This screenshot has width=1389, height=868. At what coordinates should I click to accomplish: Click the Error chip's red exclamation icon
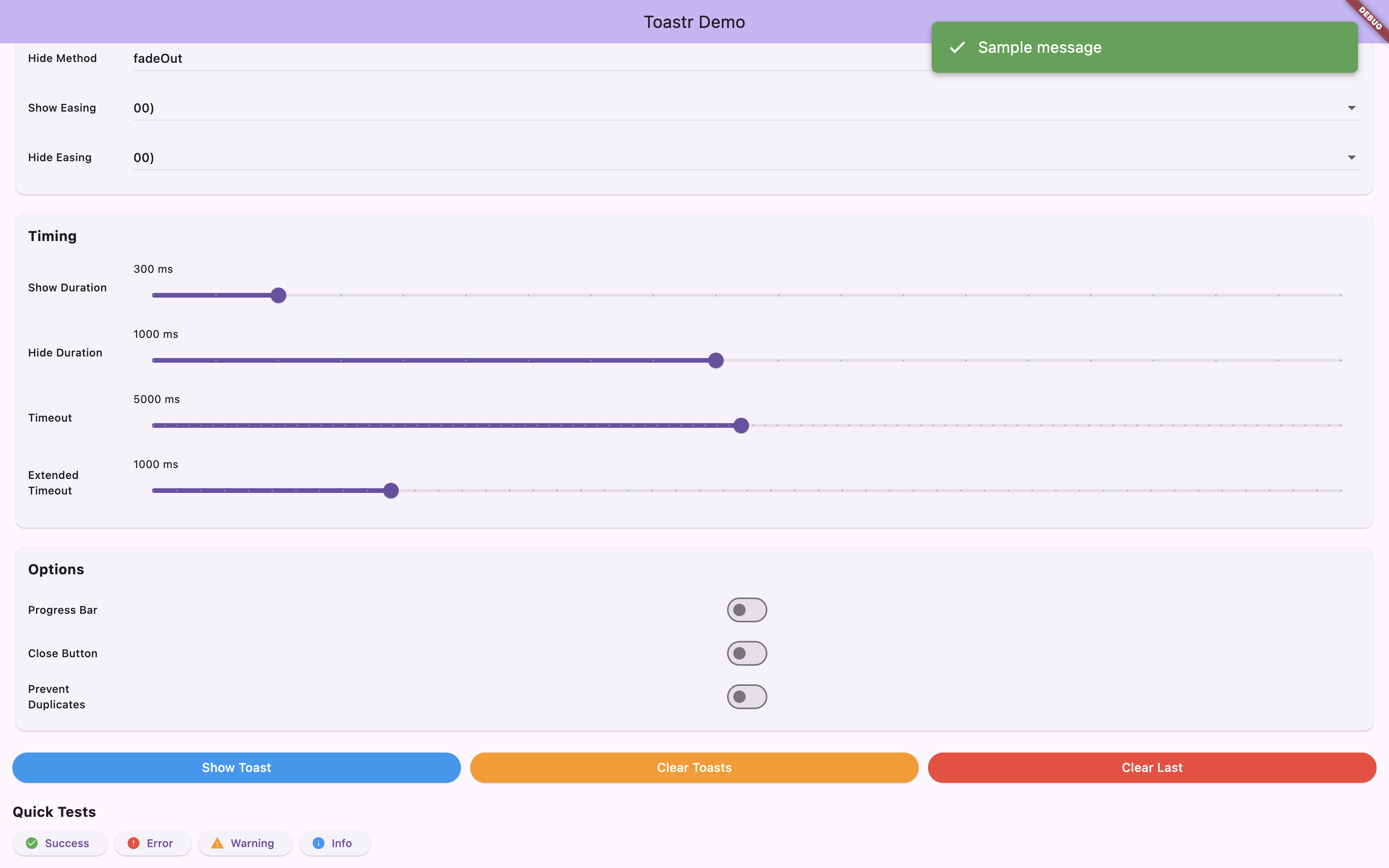(133, 843)
